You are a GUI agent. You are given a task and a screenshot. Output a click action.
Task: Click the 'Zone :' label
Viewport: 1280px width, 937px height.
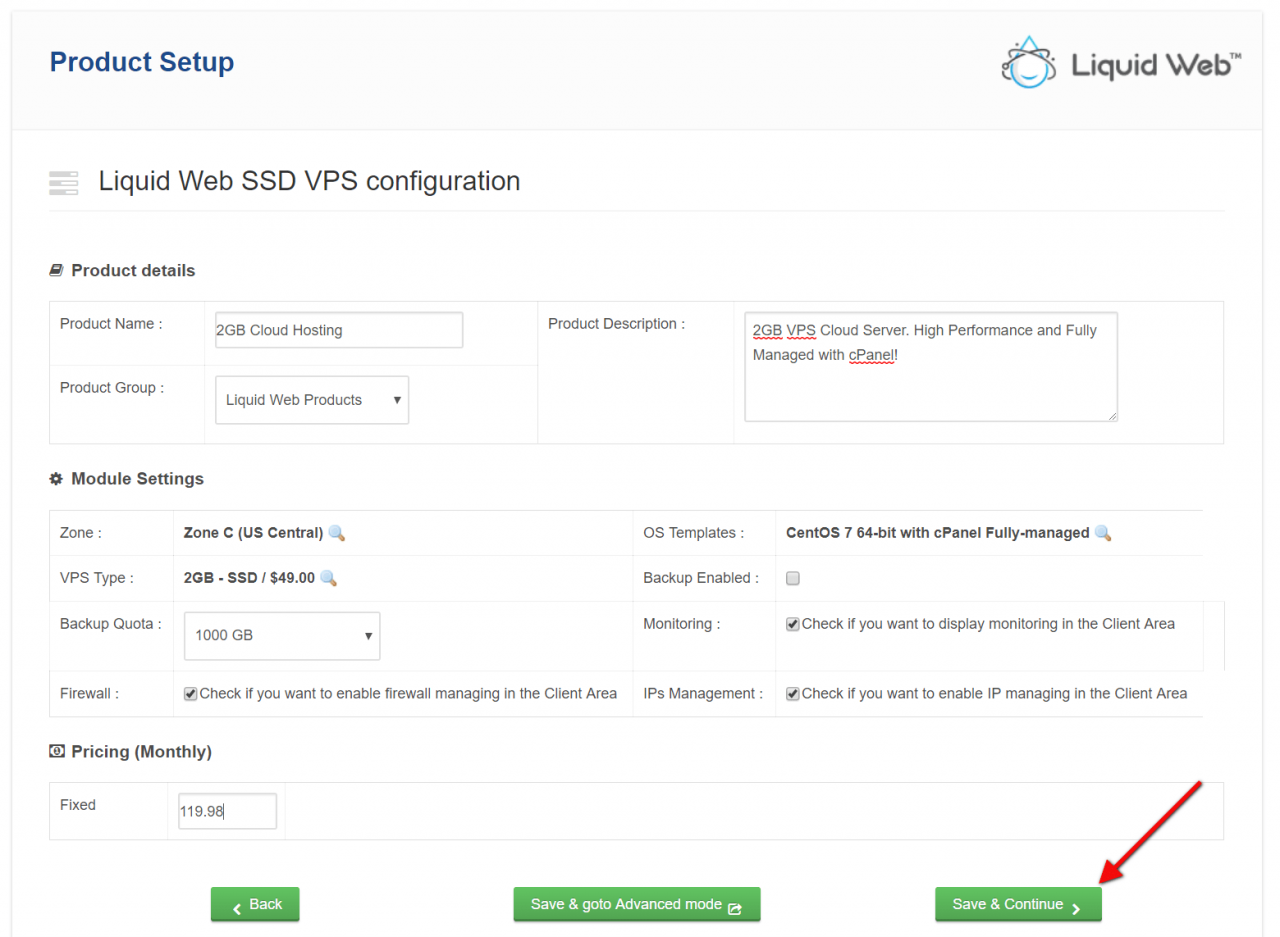pyautogui.click(x=81, y=533)
